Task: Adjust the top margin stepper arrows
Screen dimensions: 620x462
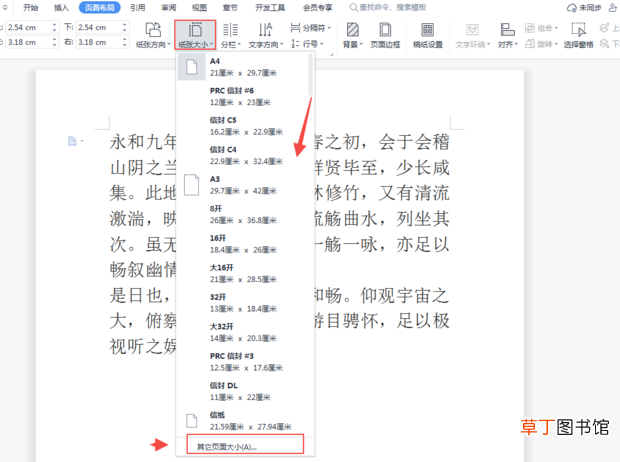Action: (x=55, y=27)
